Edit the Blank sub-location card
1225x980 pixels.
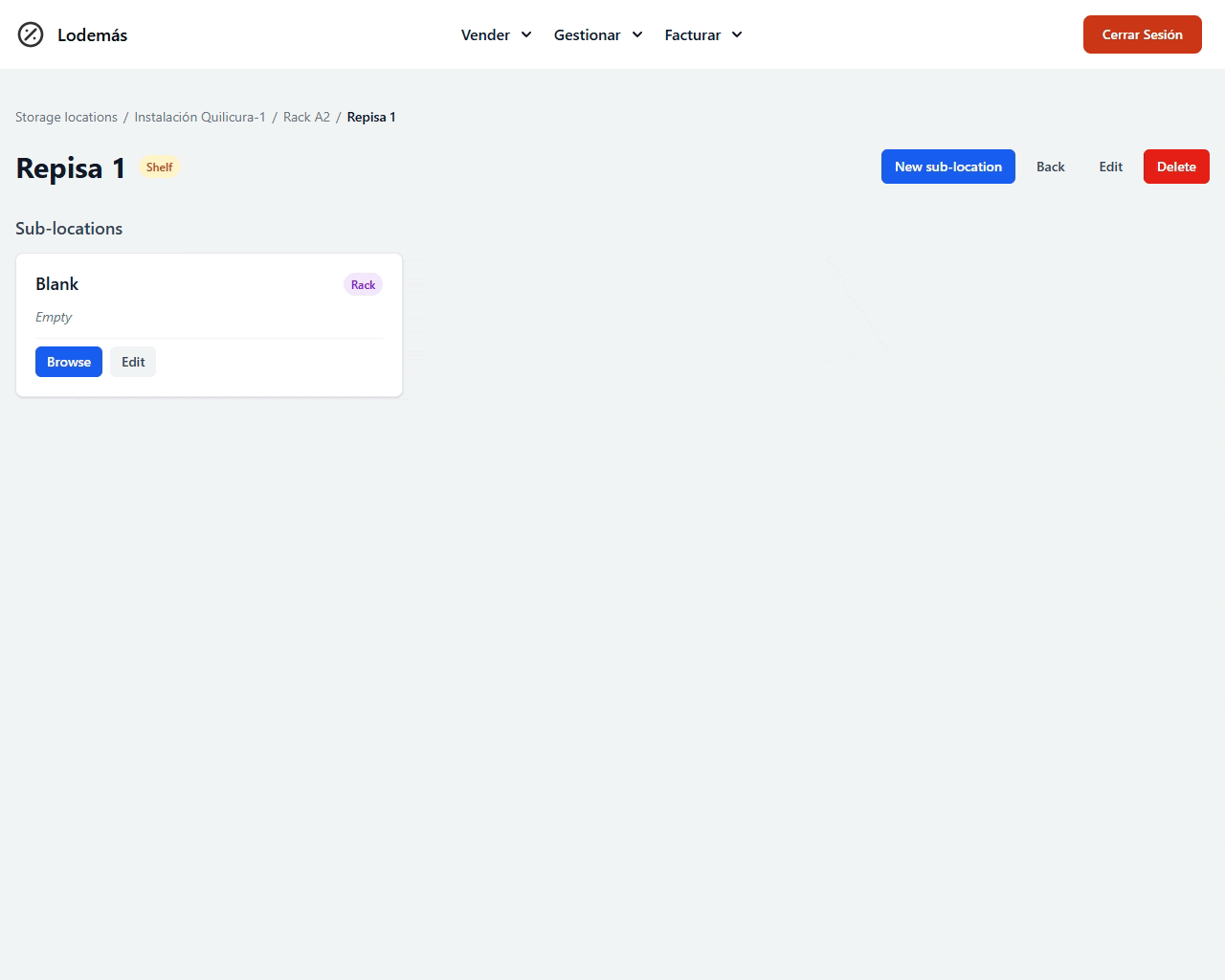pos(133,362)
